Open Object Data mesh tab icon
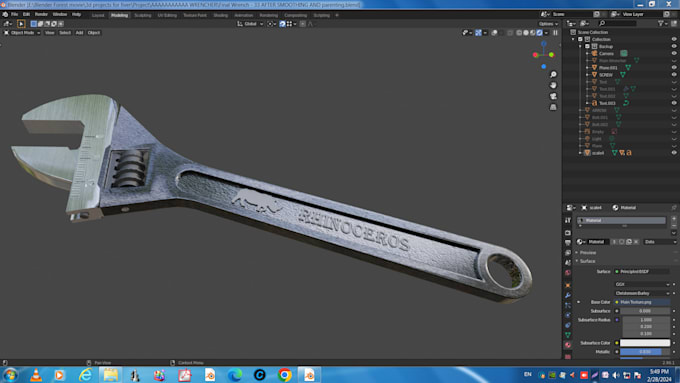 tap(568, 335)
